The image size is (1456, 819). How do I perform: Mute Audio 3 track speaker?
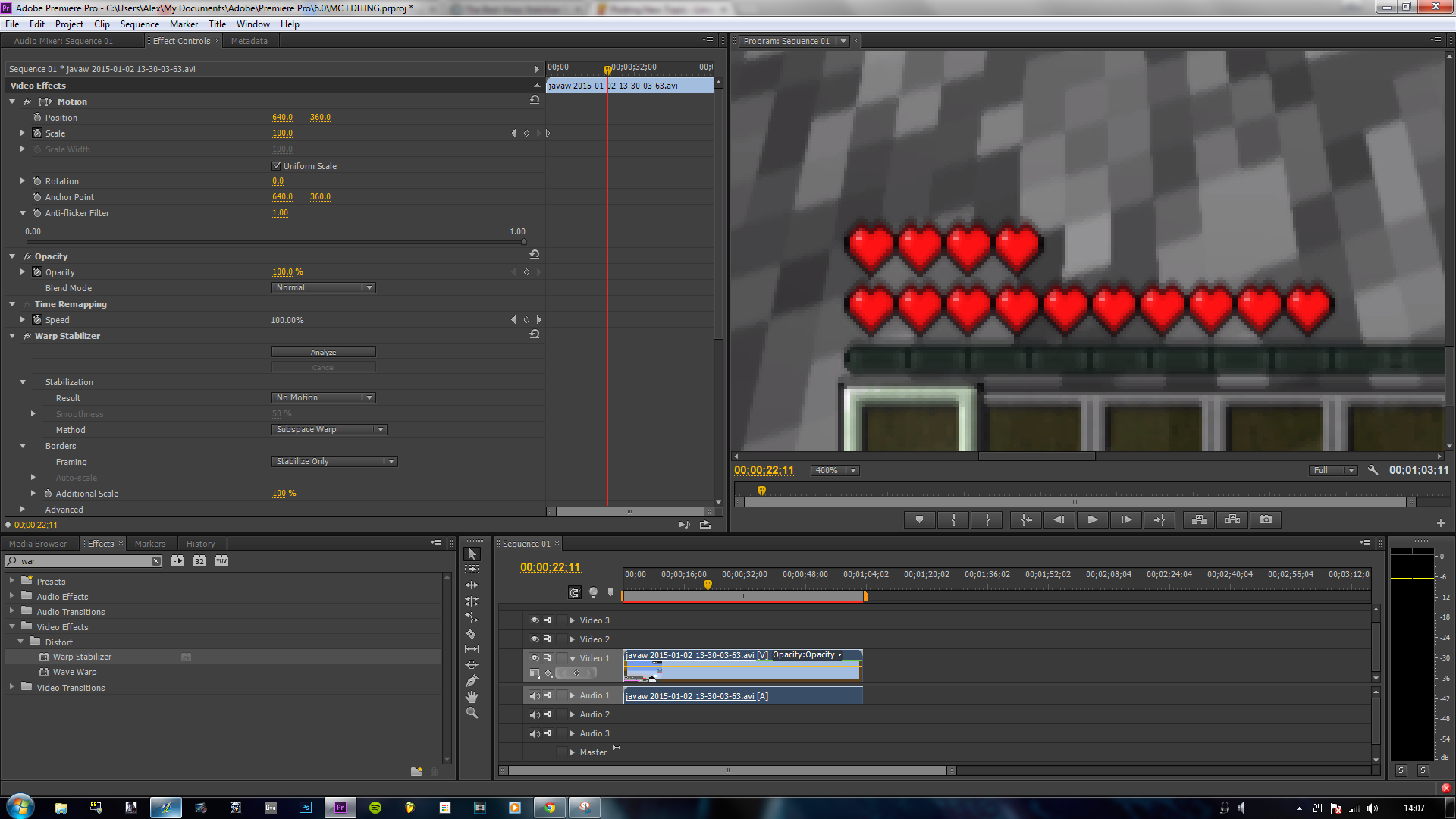click(x=535, y=733)
